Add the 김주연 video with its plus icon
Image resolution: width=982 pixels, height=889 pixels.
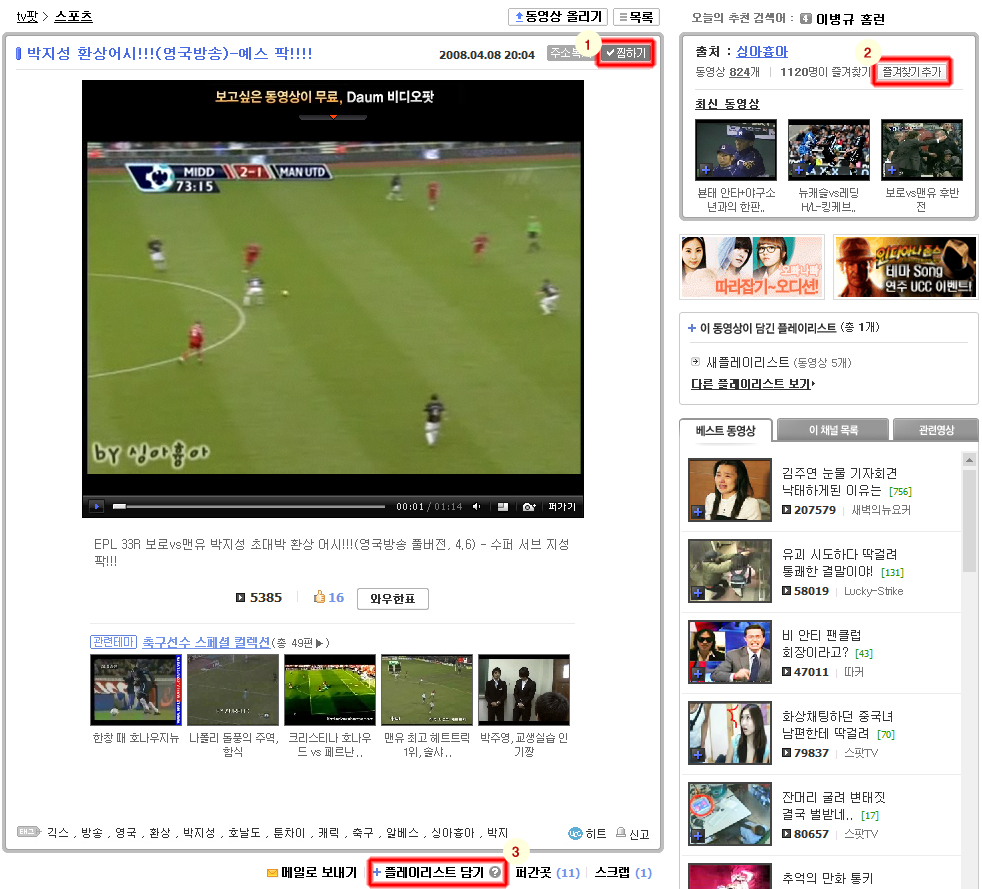tap(698, 512)
